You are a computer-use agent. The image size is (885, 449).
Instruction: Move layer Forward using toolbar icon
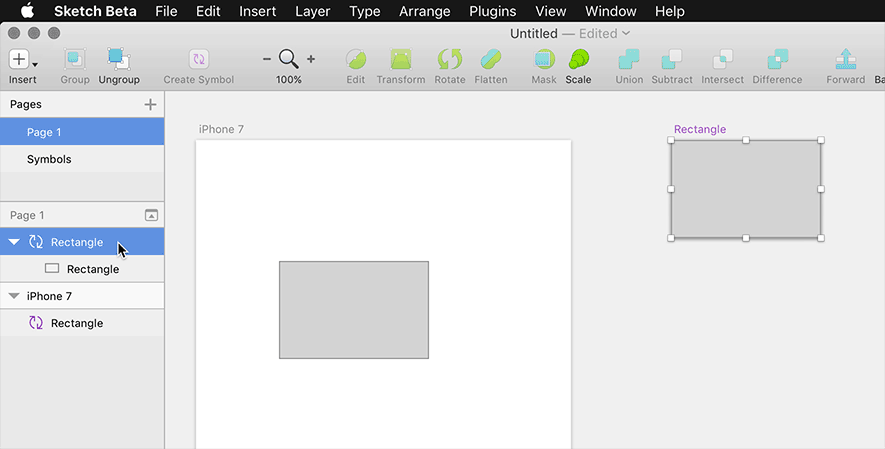[x=845, y=59]
